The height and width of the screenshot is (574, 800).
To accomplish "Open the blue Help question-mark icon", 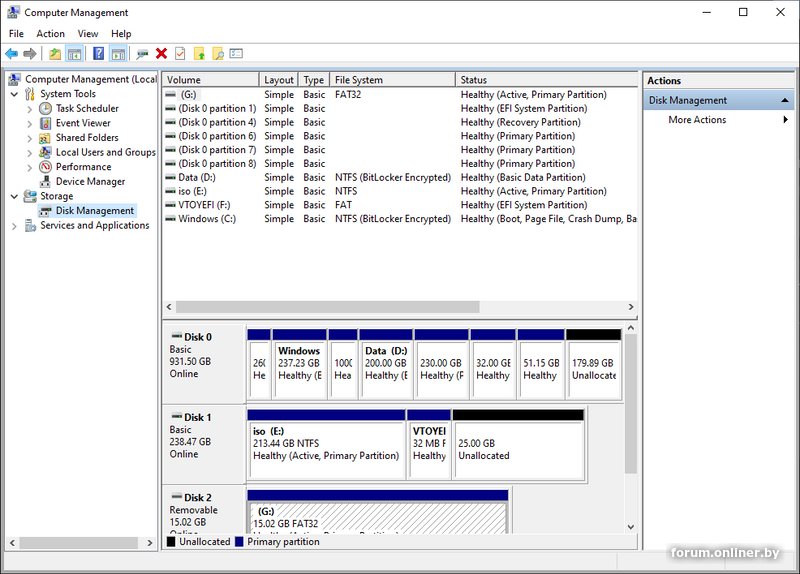I will tap(98, 54).
